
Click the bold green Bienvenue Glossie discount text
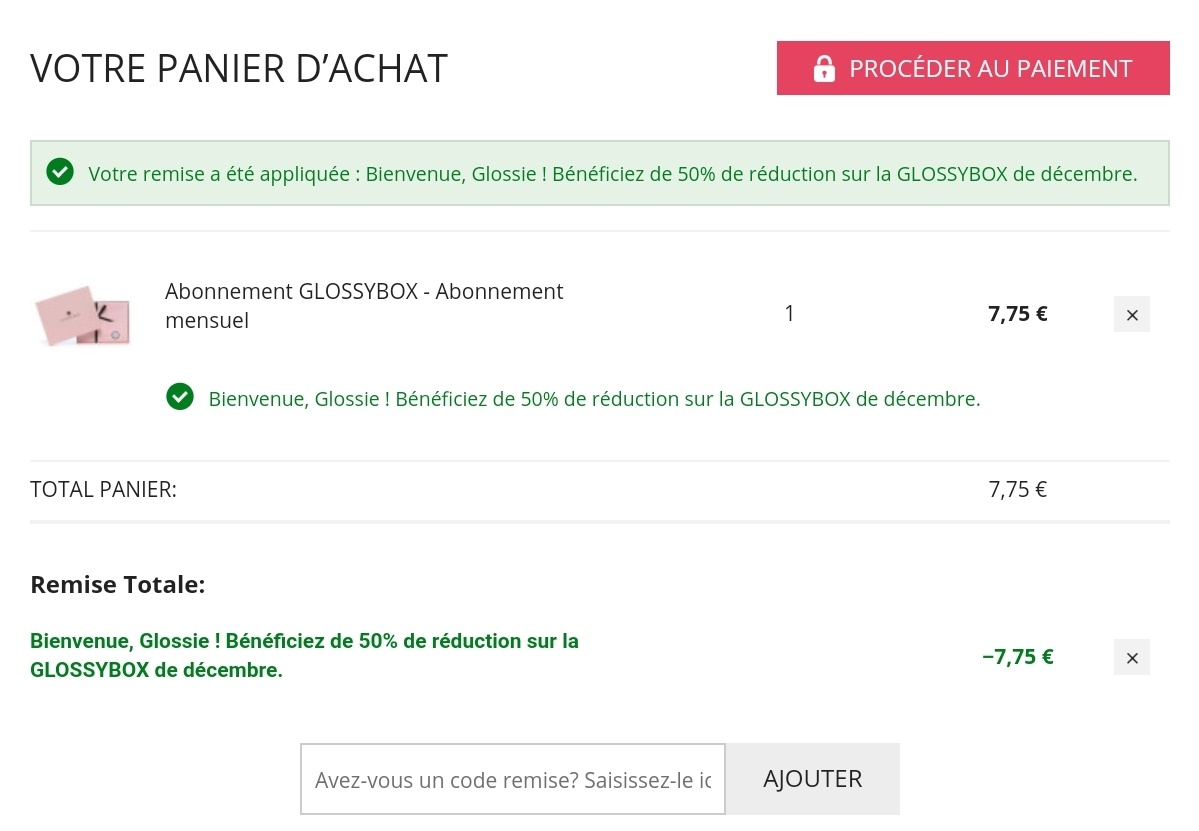[x=304, y=655]
